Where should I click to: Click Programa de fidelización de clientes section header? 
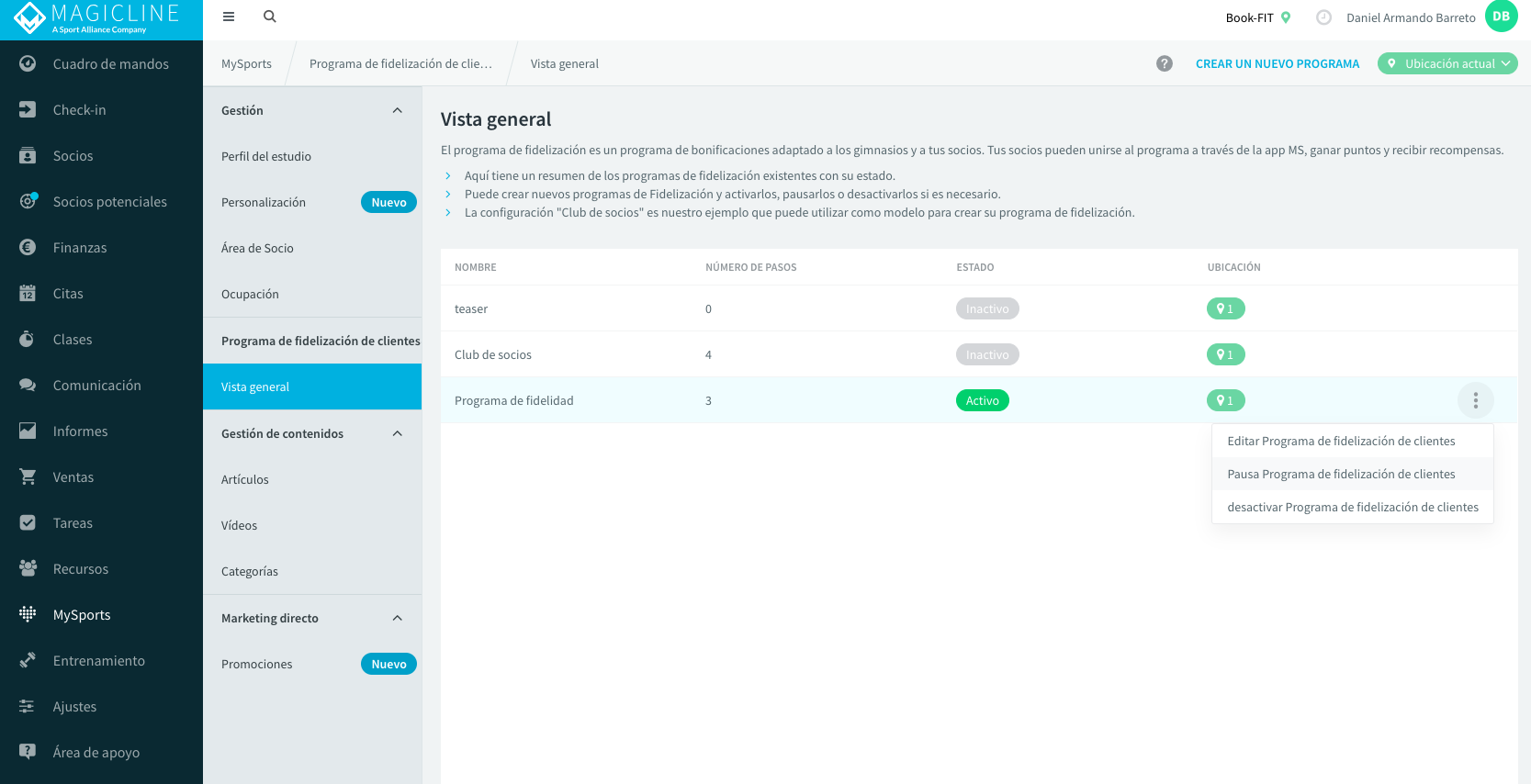click(321, 341)
